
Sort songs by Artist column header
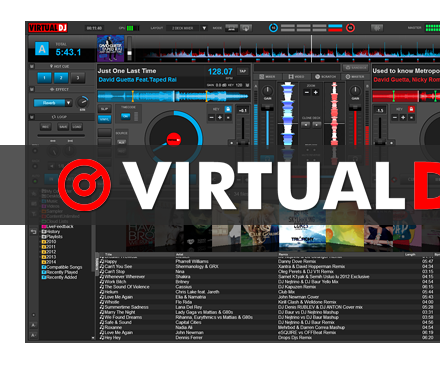pyautogui.click(x=179, y=255)
